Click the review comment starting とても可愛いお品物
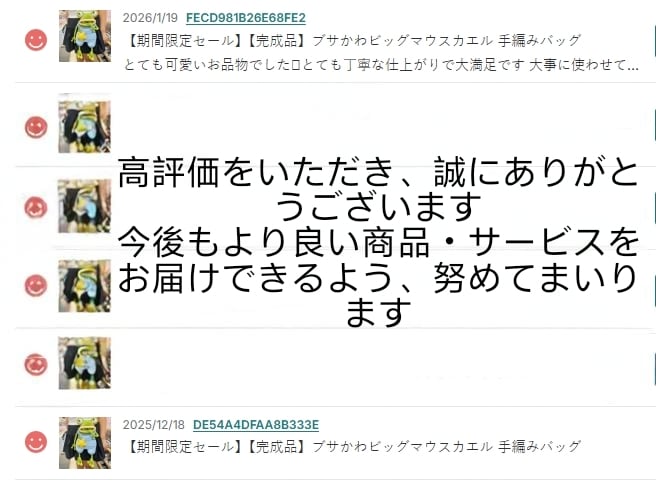Screen dimensions: 656x484 tap(381, 65)
